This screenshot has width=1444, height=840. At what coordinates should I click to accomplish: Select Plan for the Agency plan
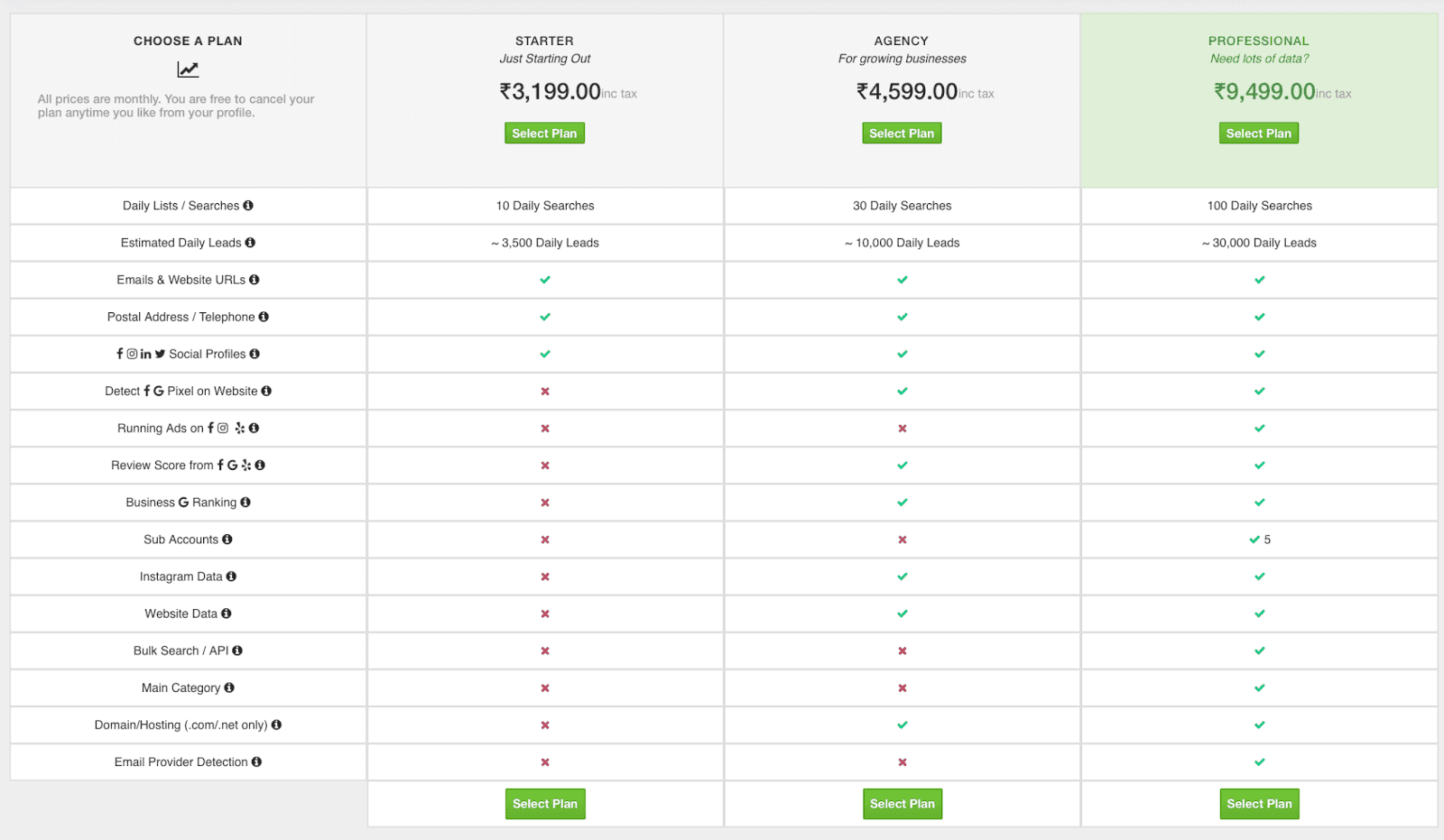coord(902,133)
